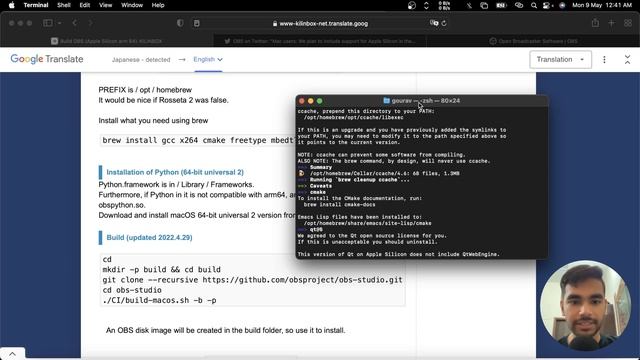This screenshot has height=360, width=640.
Task: Click Spotlight search icon in menu bar
Action: tap(533, 5)
